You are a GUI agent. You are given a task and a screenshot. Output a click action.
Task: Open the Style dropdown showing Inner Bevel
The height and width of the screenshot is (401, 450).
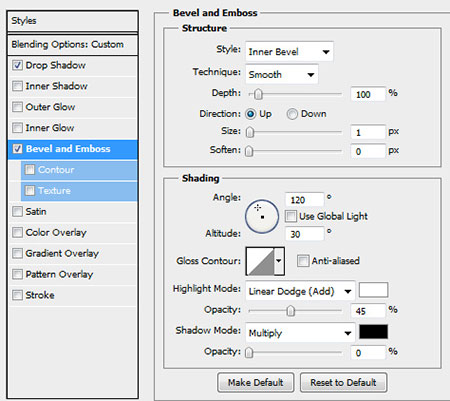pos(289,52)
